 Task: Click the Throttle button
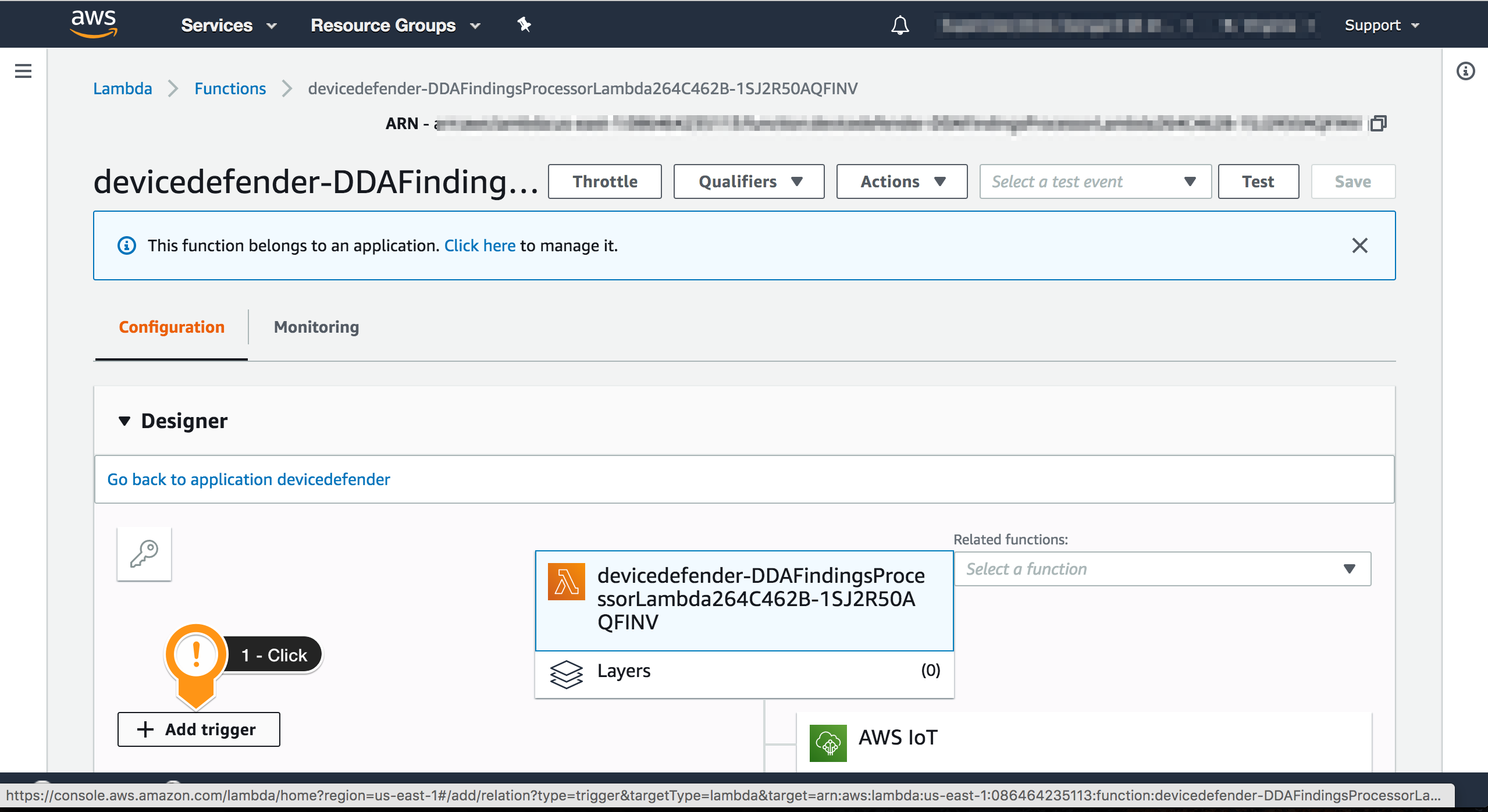coord(605,181)
